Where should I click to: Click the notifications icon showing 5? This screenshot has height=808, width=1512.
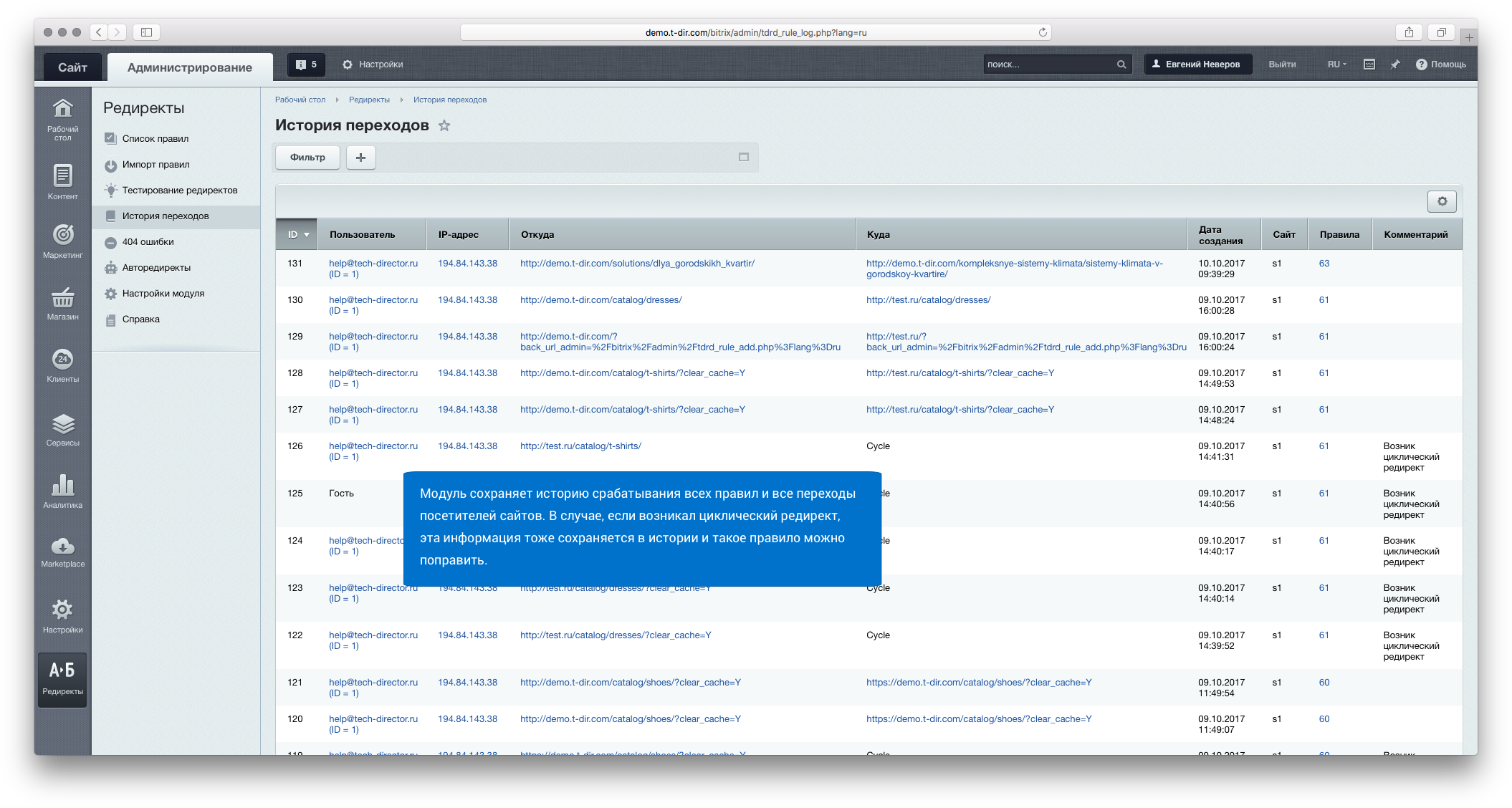pos(307,64)
